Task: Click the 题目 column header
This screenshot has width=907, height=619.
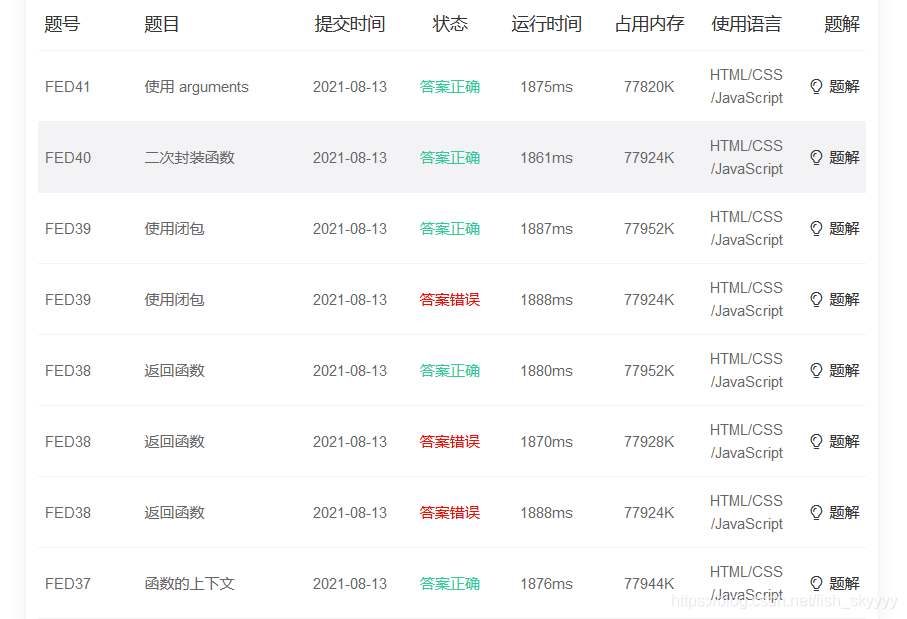Action: 161,24
